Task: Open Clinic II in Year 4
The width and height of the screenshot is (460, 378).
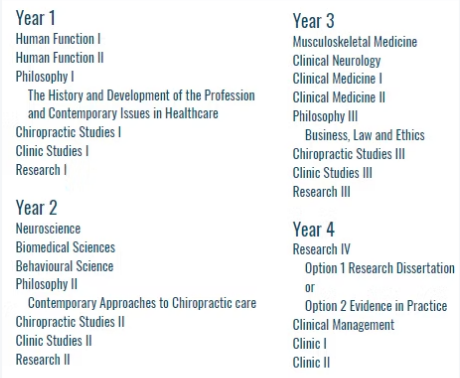Action: click(311, 363)
